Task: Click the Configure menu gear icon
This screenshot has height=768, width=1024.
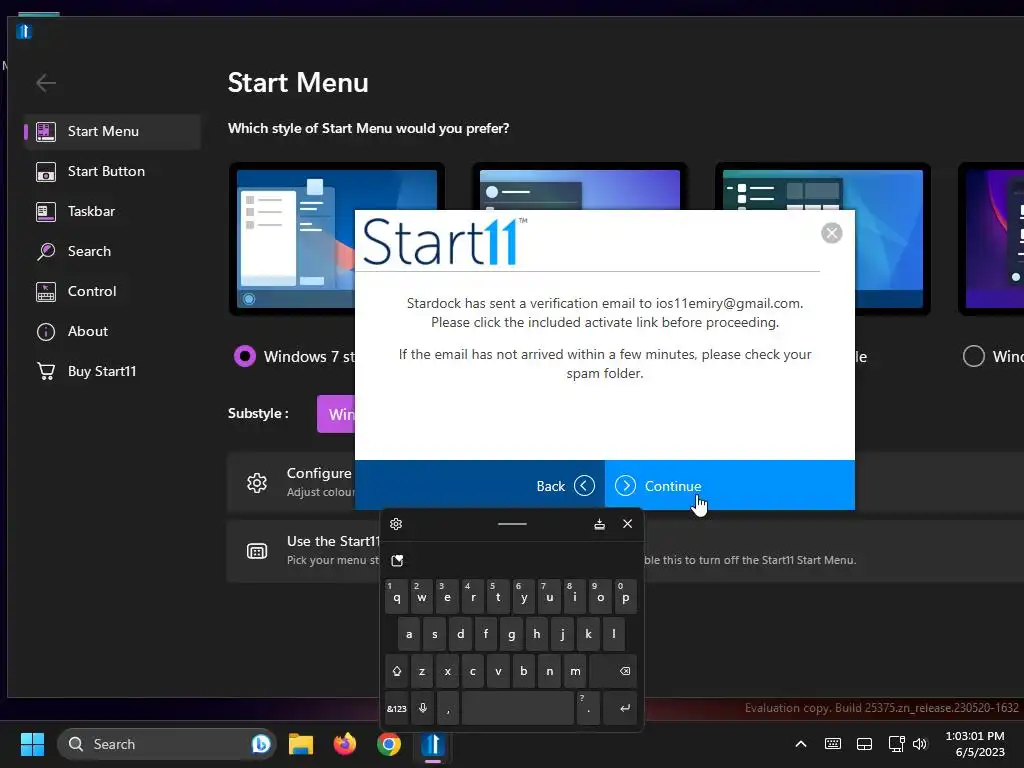Action: (x=257, y=483)
